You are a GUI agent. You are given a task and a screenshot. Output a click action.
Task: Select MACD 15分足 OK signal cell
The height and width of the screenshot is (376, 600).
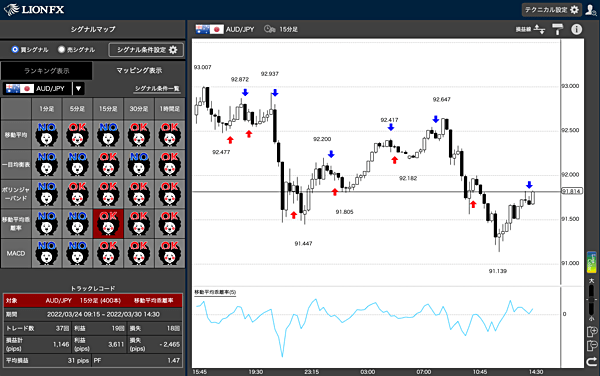(x=108, y=253)
